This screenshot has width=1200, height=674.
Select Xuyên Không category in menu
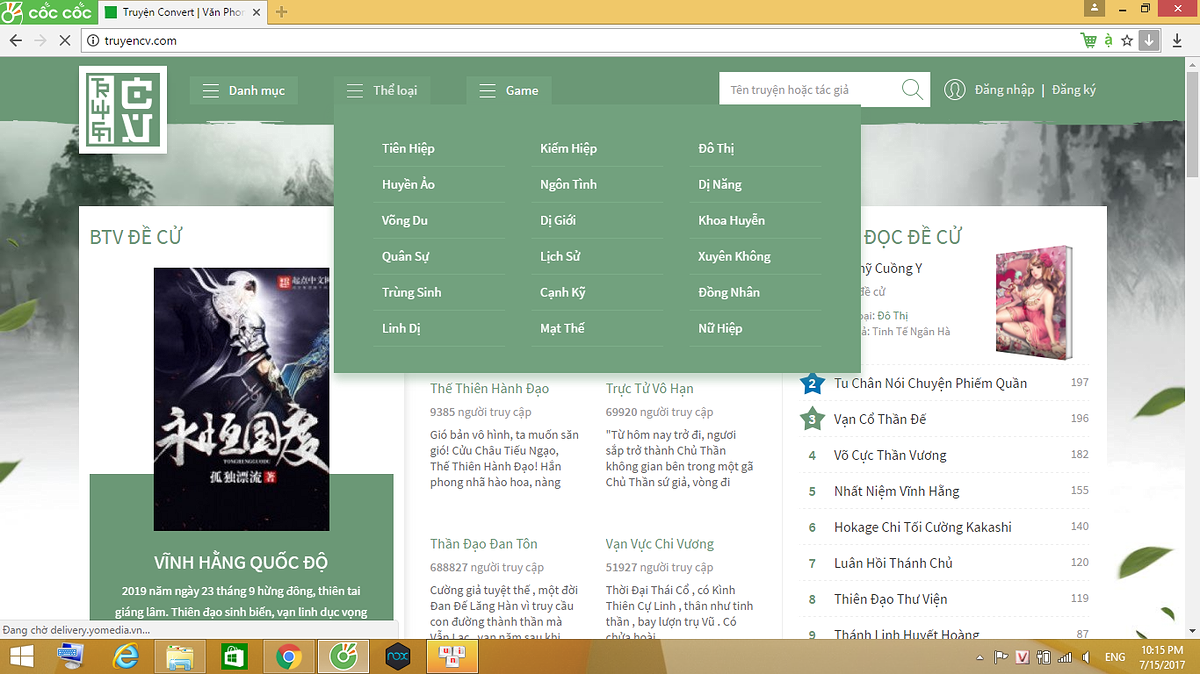734,256
